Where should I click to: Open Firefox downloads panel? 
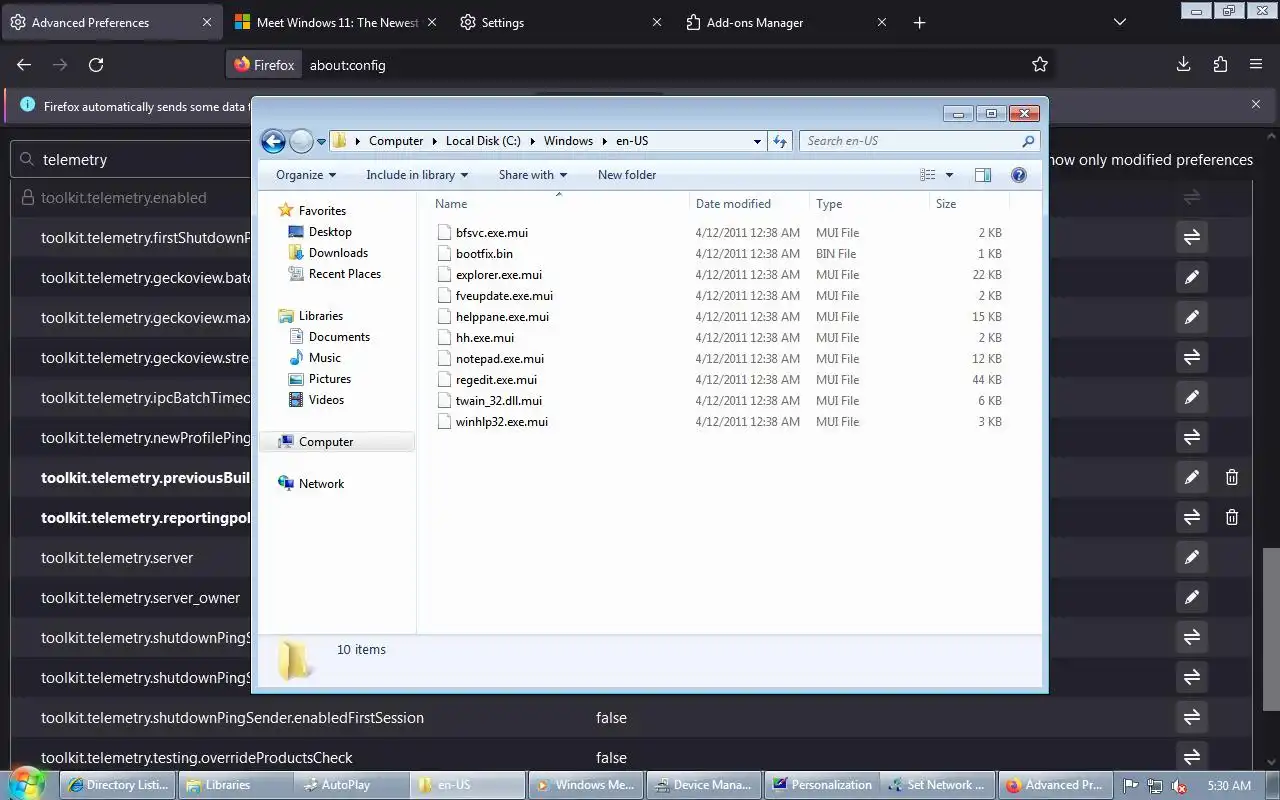[x=1184, y=64]
